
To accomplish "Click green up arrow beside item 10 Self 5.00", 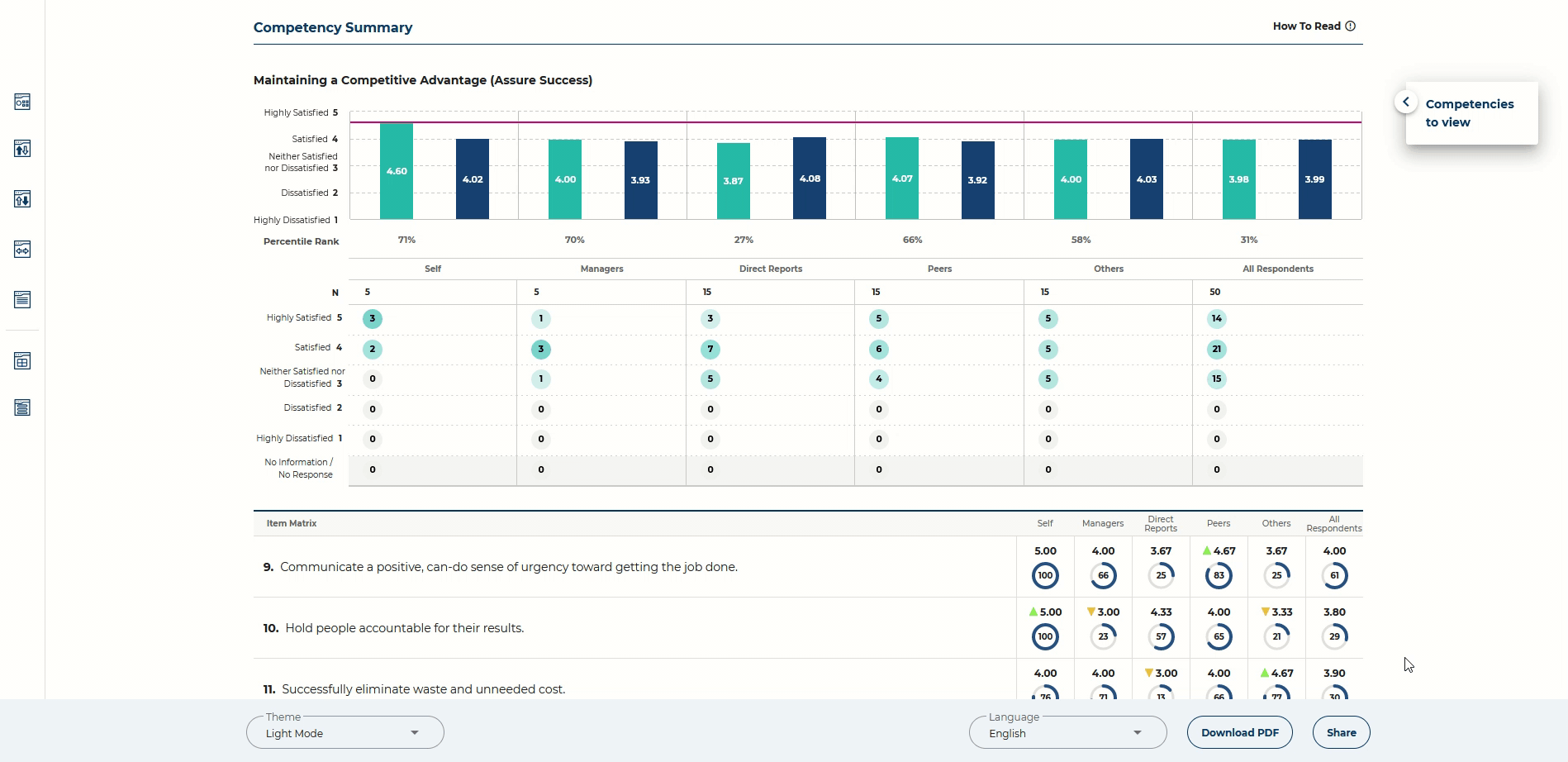I will coord(1033,612).
